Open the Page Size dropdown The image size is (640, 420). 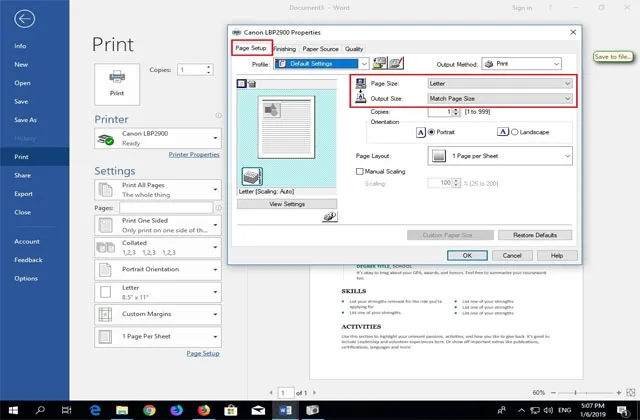(x=500, y=84)
